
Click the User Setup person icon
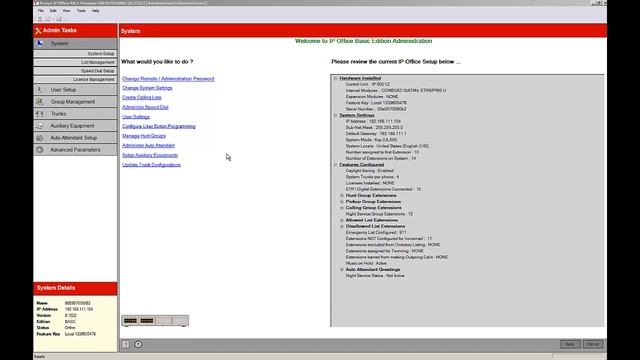40,89
